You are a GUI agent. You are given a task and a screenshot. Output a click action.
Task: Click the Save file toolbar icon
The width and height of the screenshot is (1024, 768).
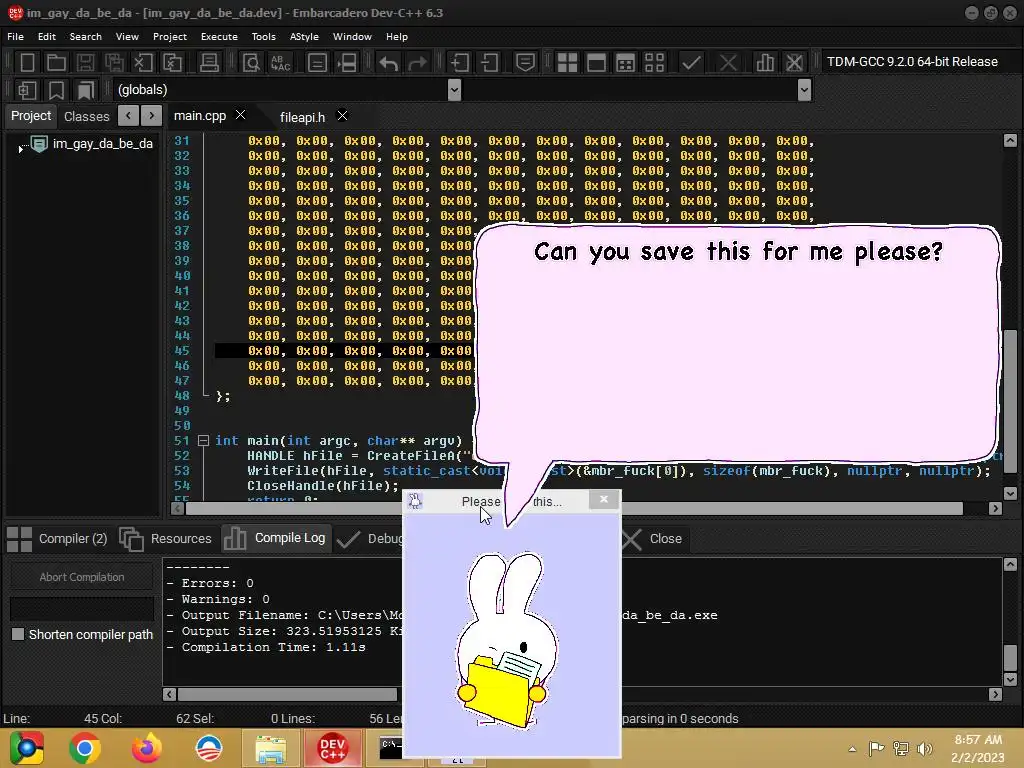pos(85,63)
